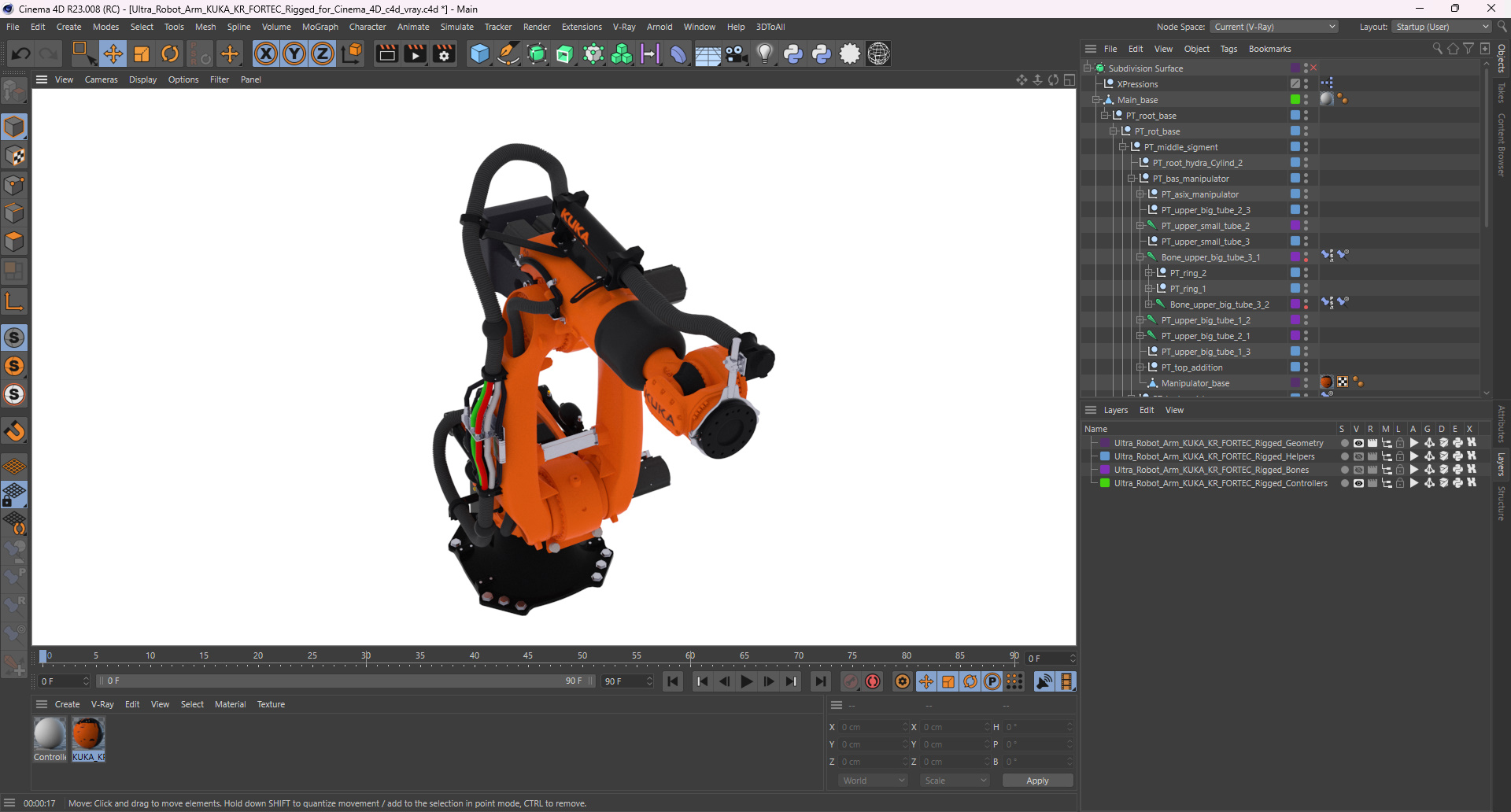Collapse the Subdivision Surface tree node
The image size is (1511, 812).
click(x=1088, y=68)
